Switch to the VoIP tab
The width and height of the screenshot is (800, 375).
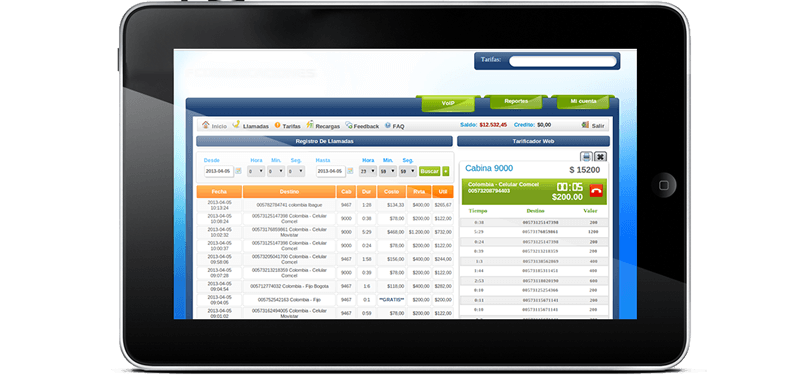click(x=448, y=103)
